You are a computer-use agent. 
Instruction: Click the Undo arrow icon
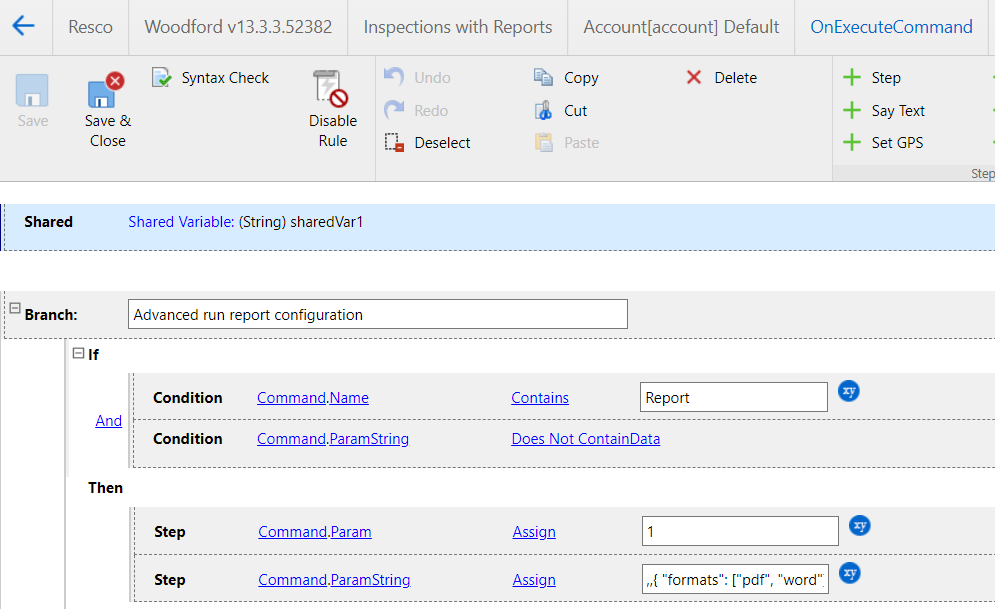[x=394, y=77]
